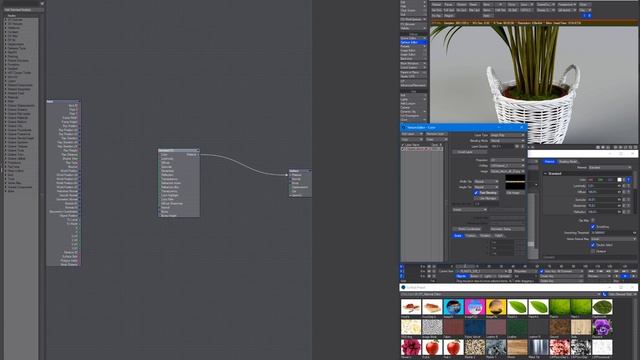Select the dark green leaf preset thumbnail
The height and width of the screenshot is (360, 640).
(602, 307)
